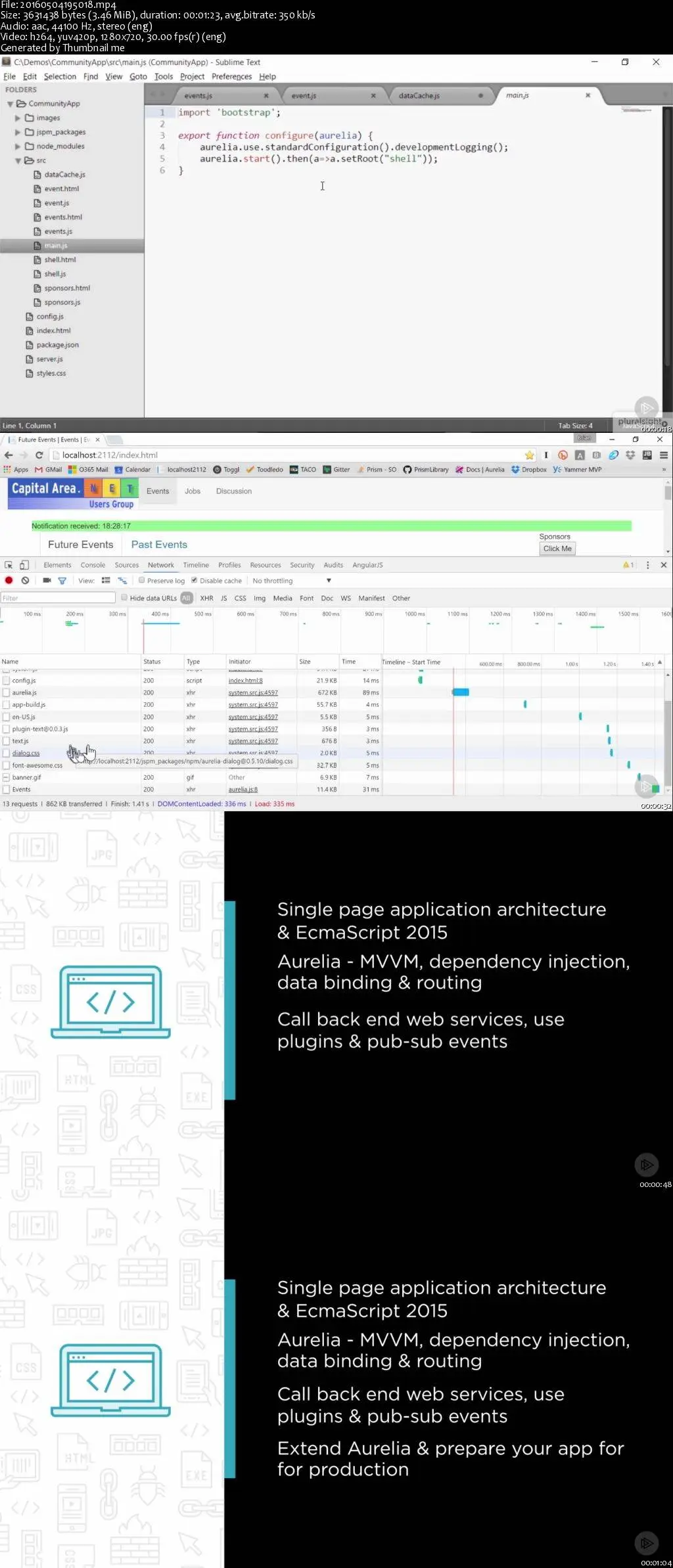Close the events.js tab in Sublime Text
This screenshot has width=673, height=1568.
[x=266, y=96]
